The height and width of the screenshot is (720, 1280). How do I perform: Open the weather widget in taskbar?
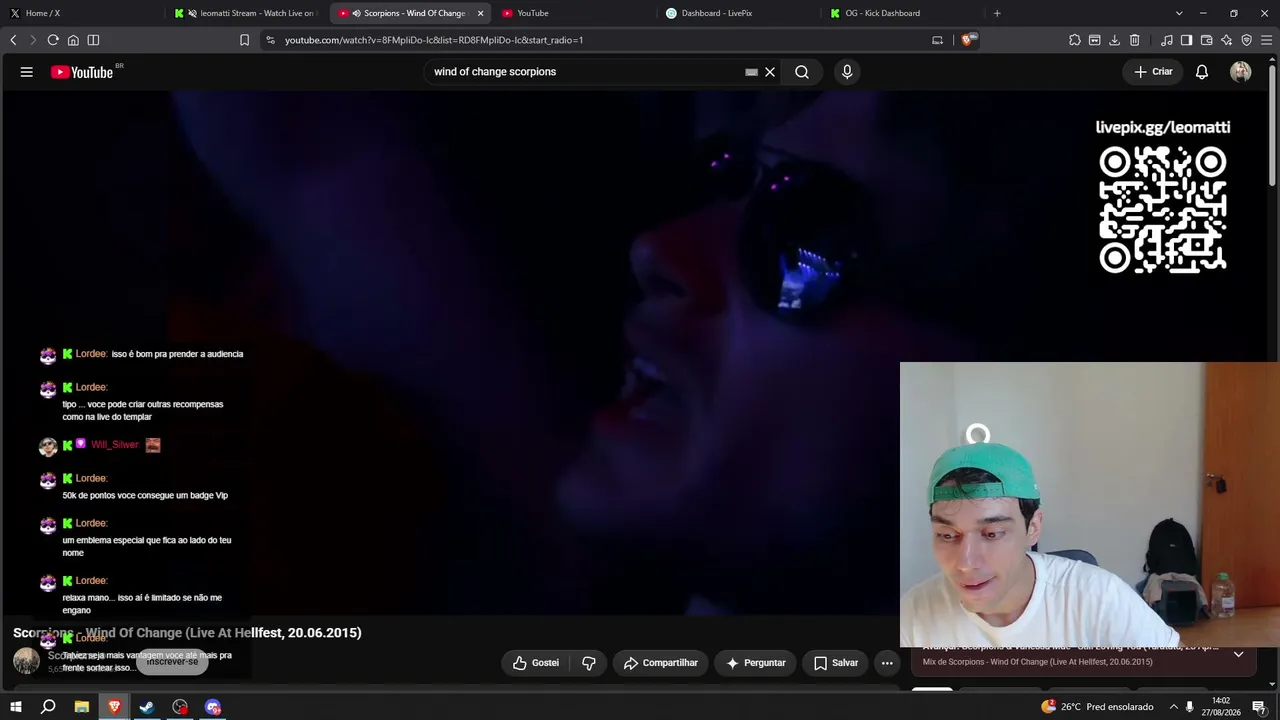pos(1097,707)
